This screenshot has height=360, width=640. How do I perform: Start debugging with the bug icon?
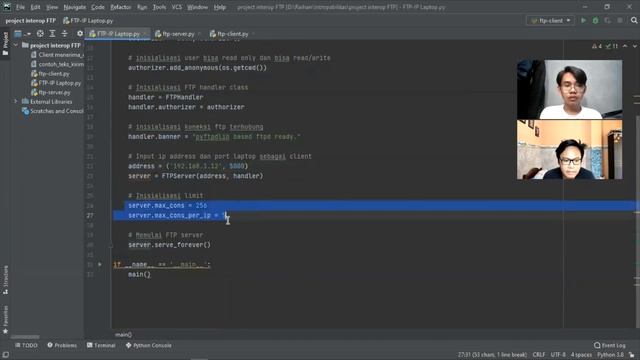[x=595, y=20]
